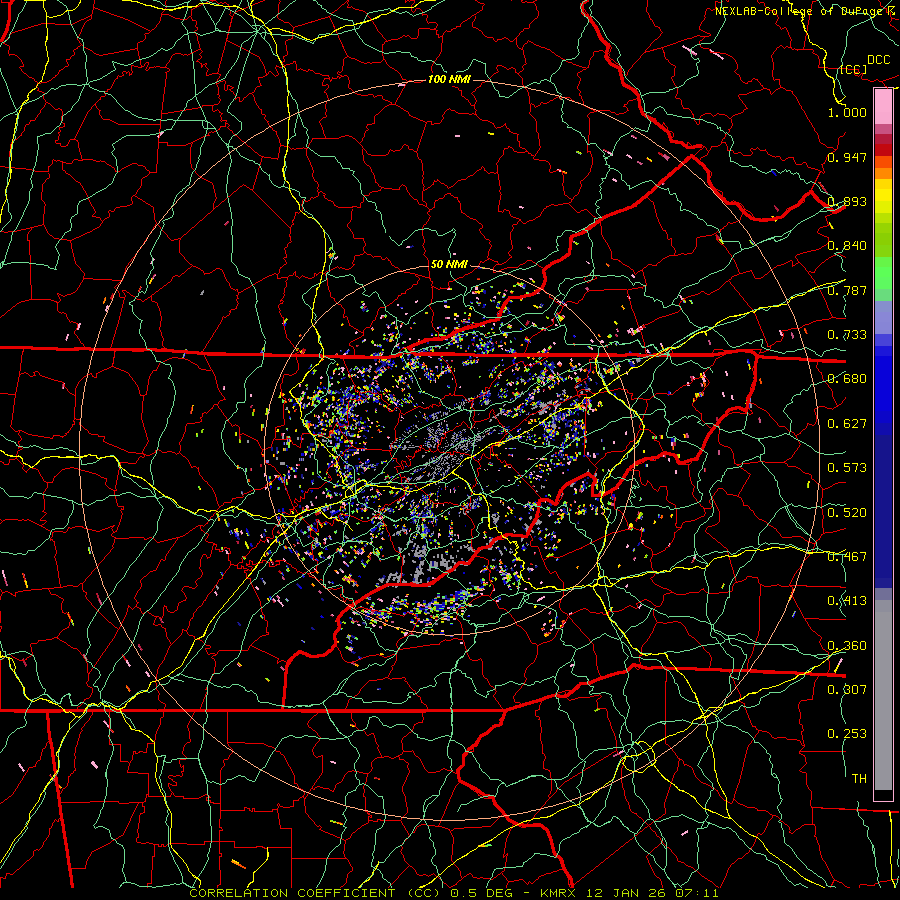Click the pink segment of the color bar
Viewport: 900px width, 900px height.
(883, 106)
